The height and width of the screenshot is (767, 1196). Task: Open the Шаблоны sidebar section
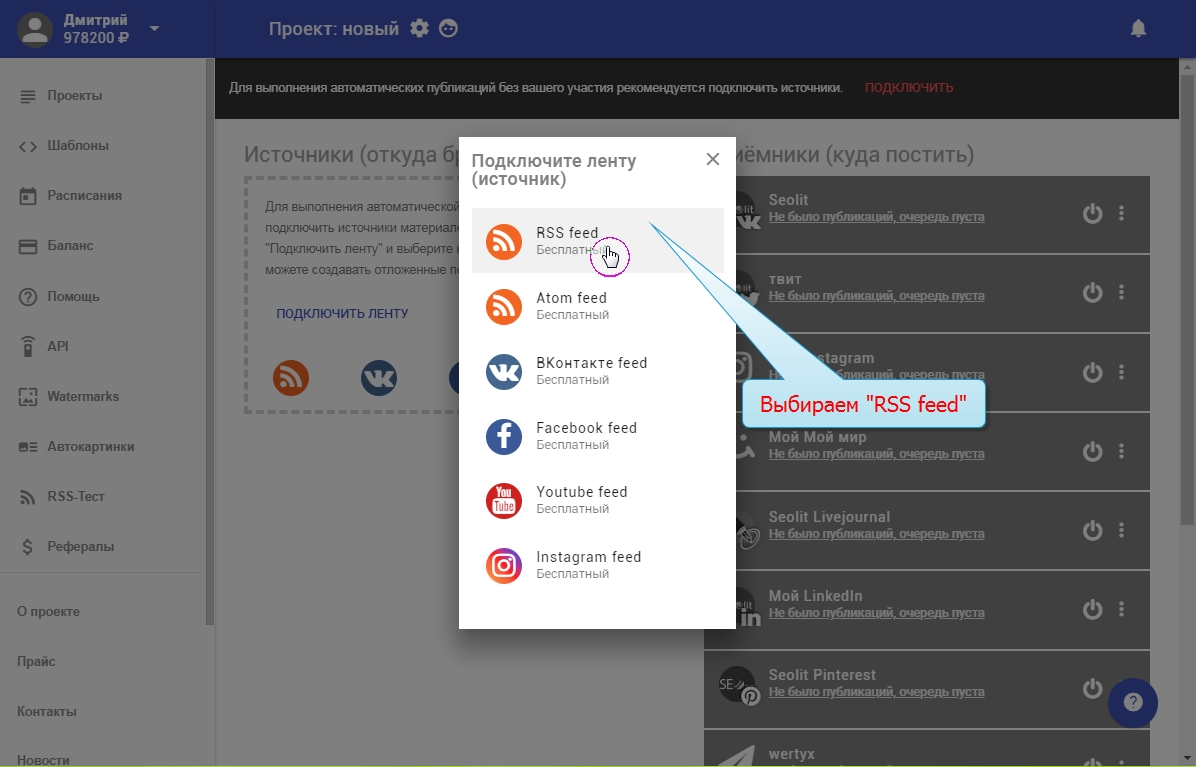click(x=78, y=146)
